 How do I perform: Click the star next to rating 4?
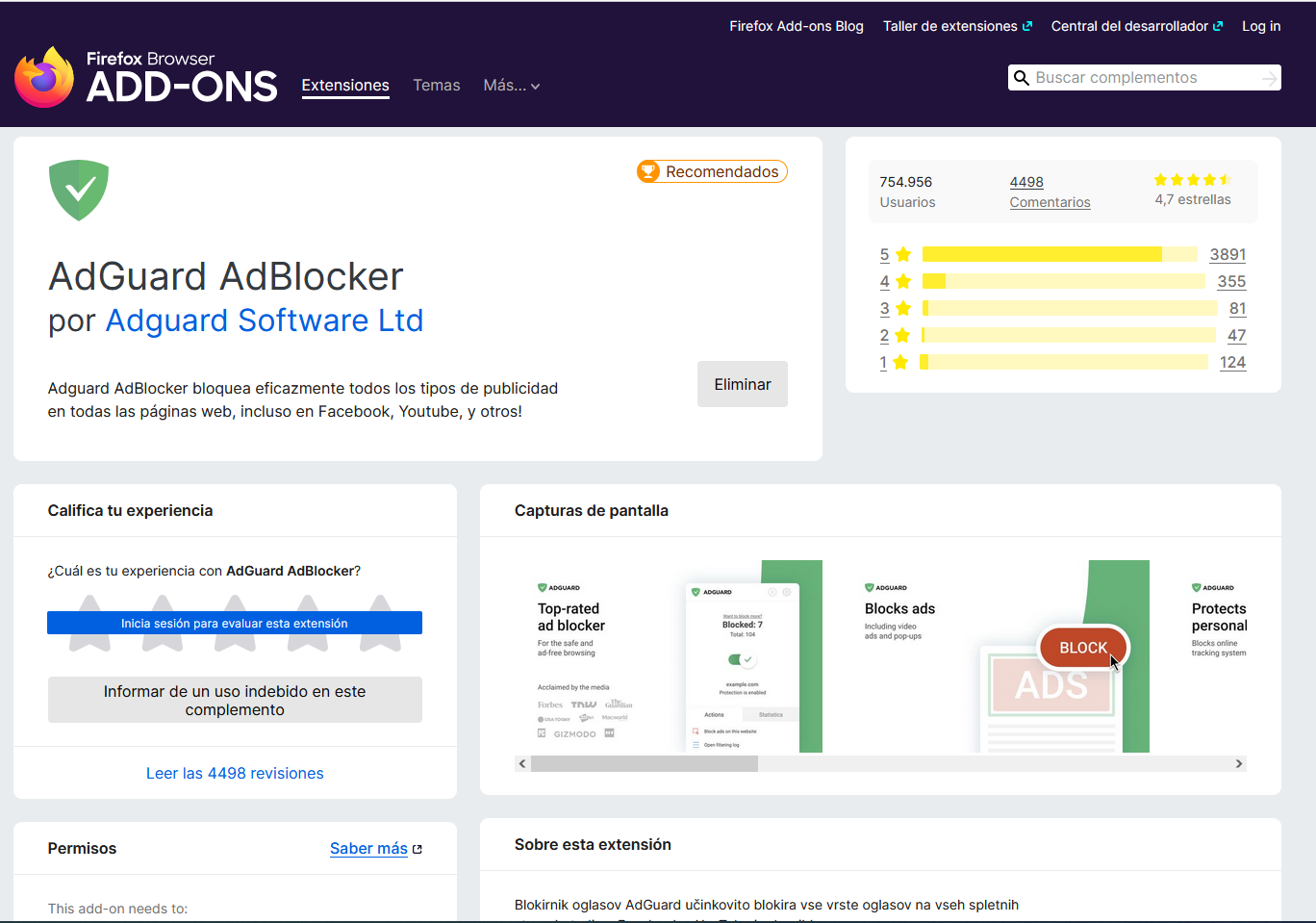tap(903, 281)
